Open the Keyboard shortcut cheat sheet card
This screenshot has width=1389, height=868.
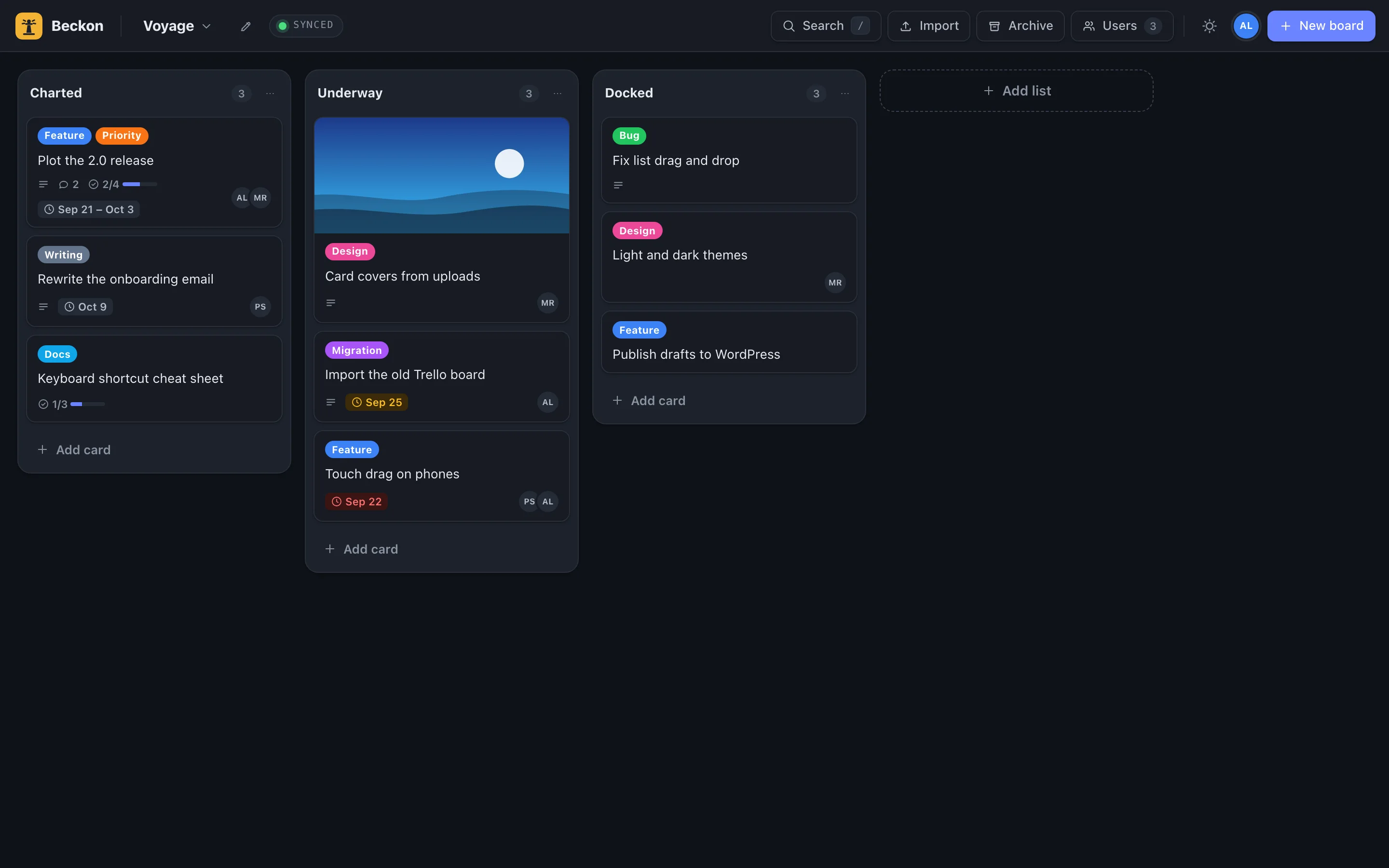(x=154, y=379)
